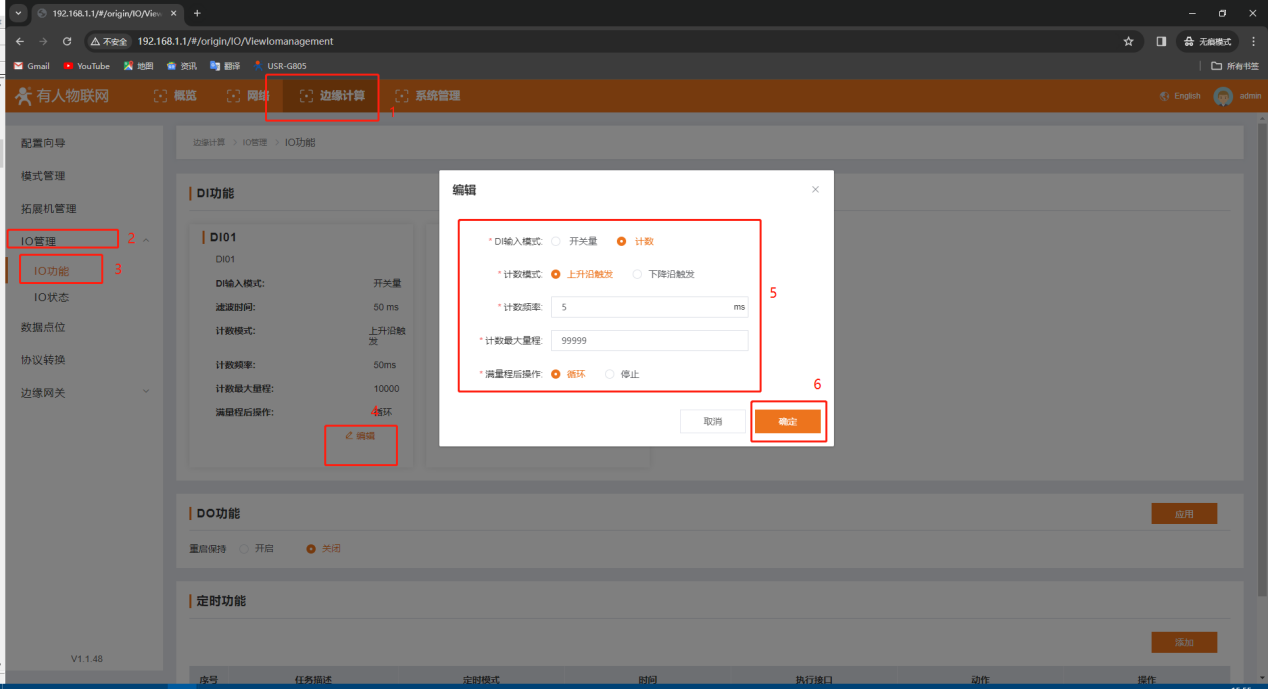This screenshot has width=1268, height=689.
Task: Open the YouTube bookmark
Action: click(86, 66)
